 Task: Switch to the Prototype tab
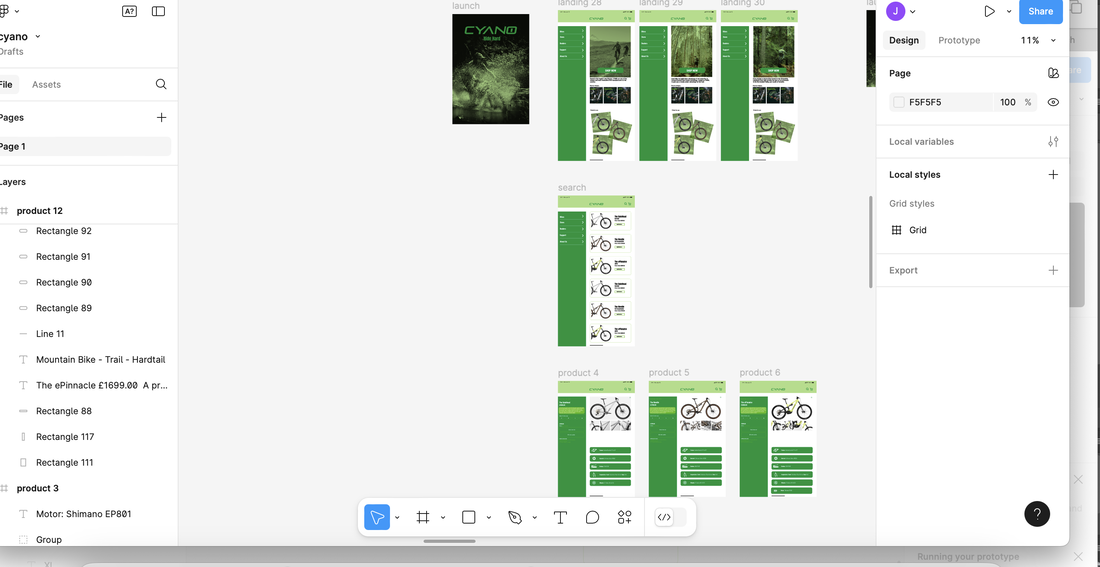[959, 40]
